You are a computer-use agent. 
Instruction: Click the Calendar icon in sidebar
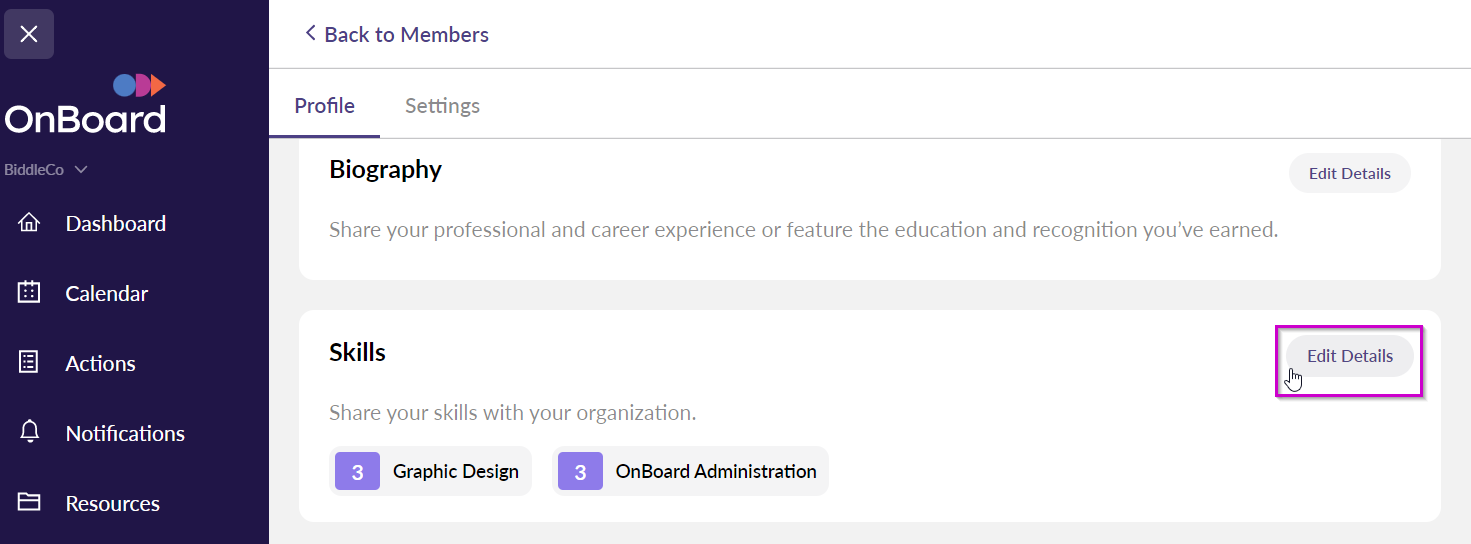[29, 293]
